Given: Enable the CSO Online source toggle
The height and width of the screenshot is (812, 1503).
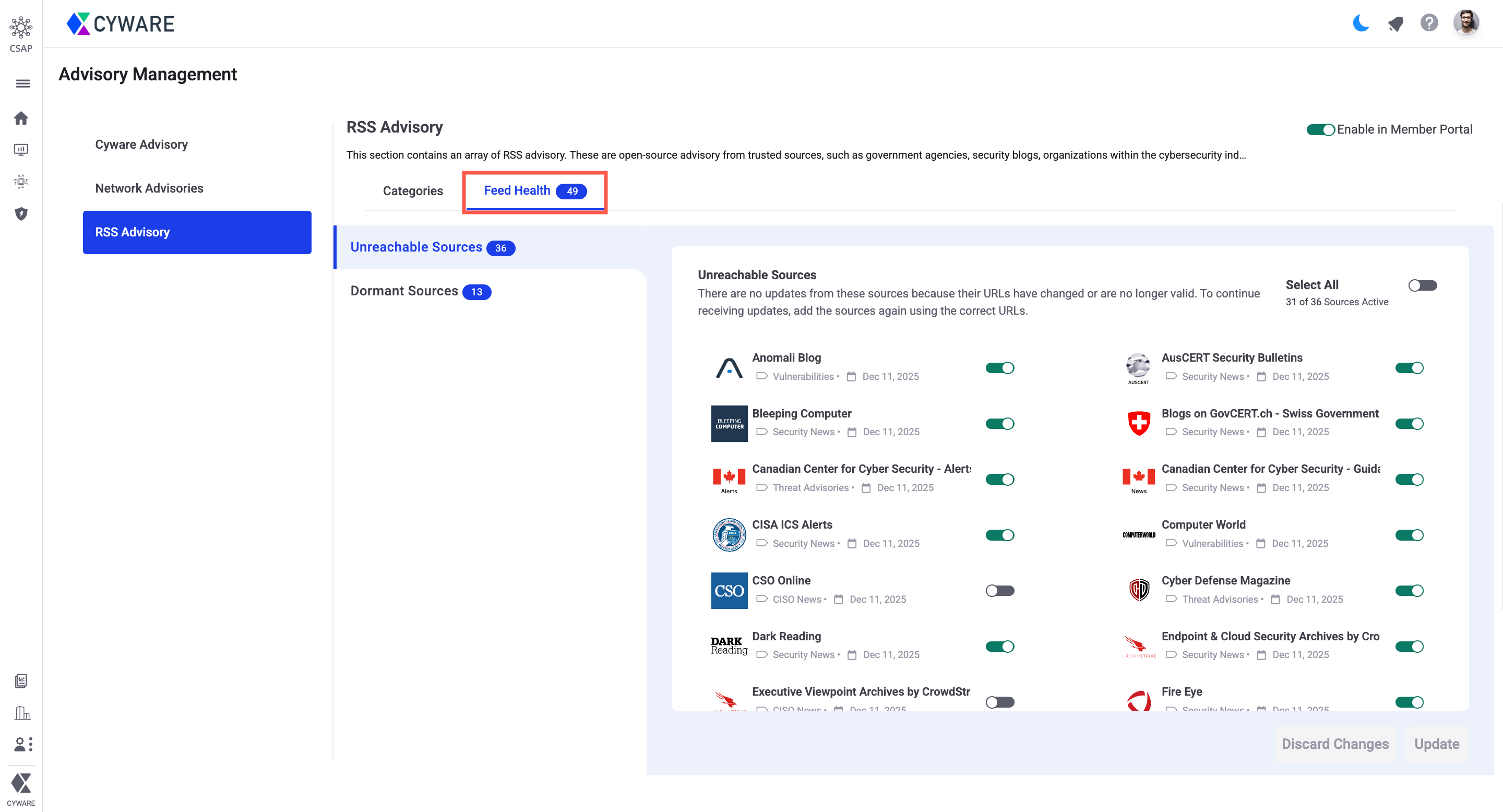Looking at the screenshot, I should click(999, 591).
